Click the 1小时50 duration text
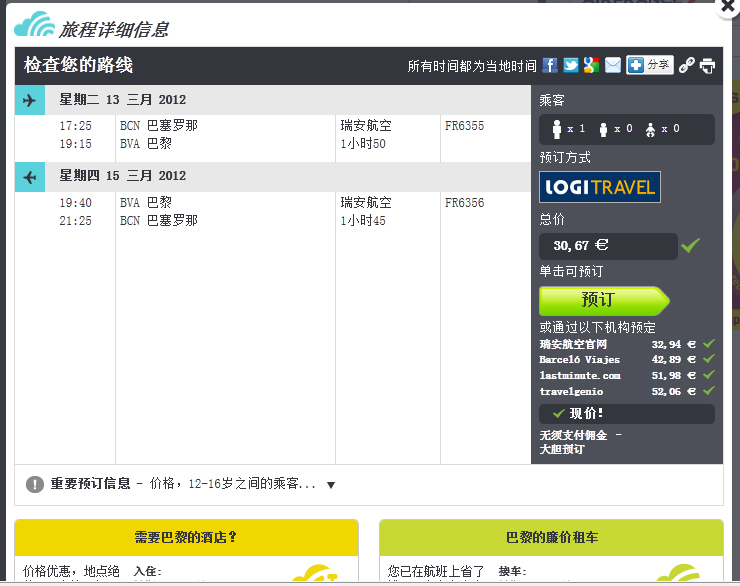This screenshot has width=740, height=586. [363, 144]
